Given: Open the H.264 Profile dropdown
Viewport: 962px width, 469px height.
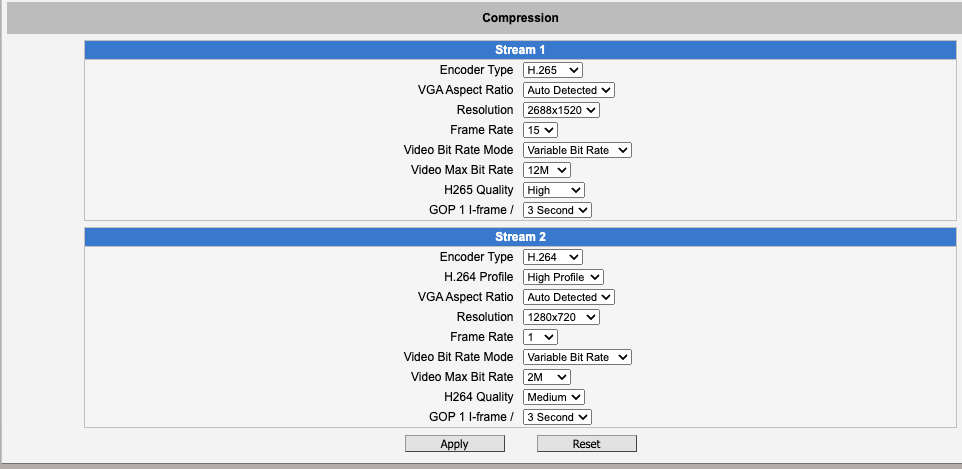Looking at the screenshot, I should coord(563,277).
